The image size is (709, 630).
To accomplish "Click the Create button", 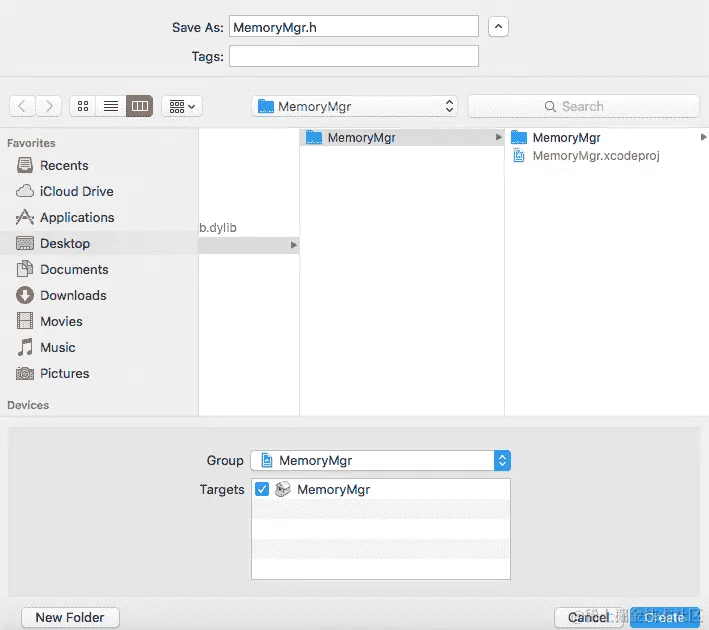I will tap(665, 617).
